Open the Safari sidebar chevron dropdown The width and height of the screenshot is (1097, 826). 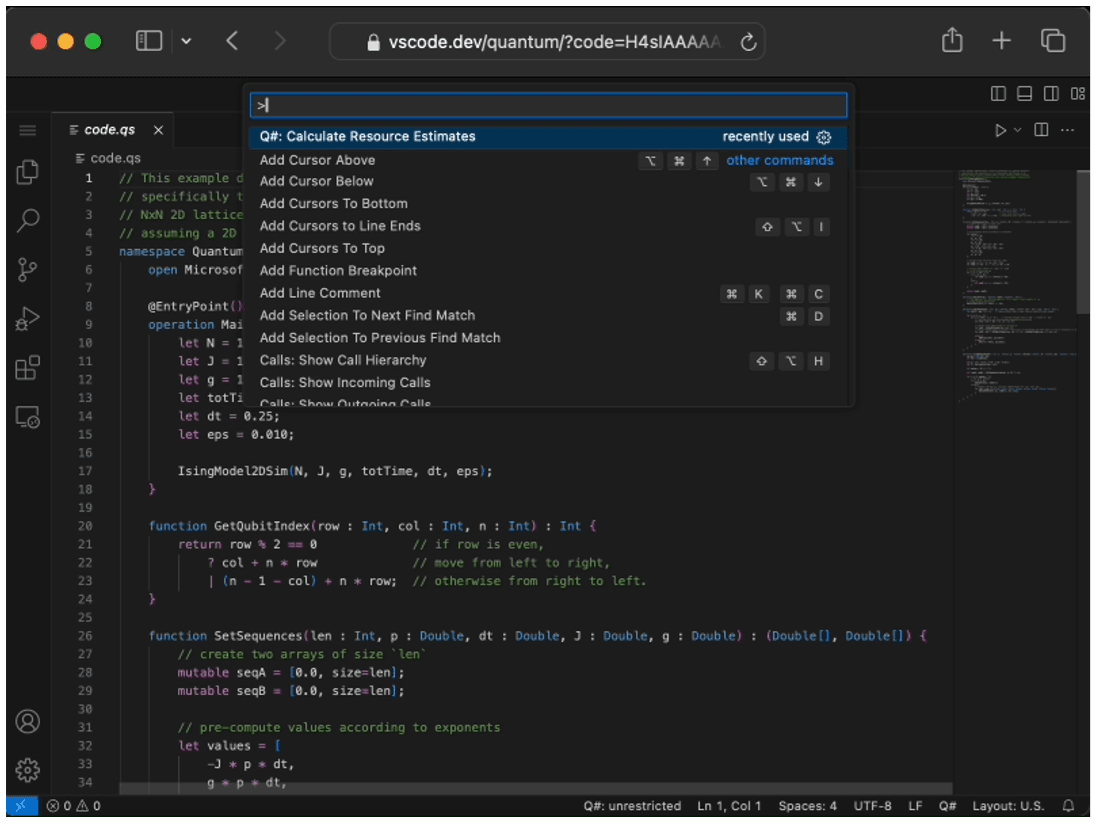(186, 40)
